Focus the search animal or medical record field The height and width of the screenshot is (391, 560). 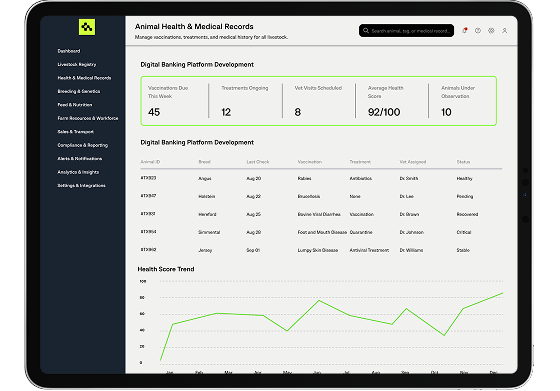pos(406,31)
